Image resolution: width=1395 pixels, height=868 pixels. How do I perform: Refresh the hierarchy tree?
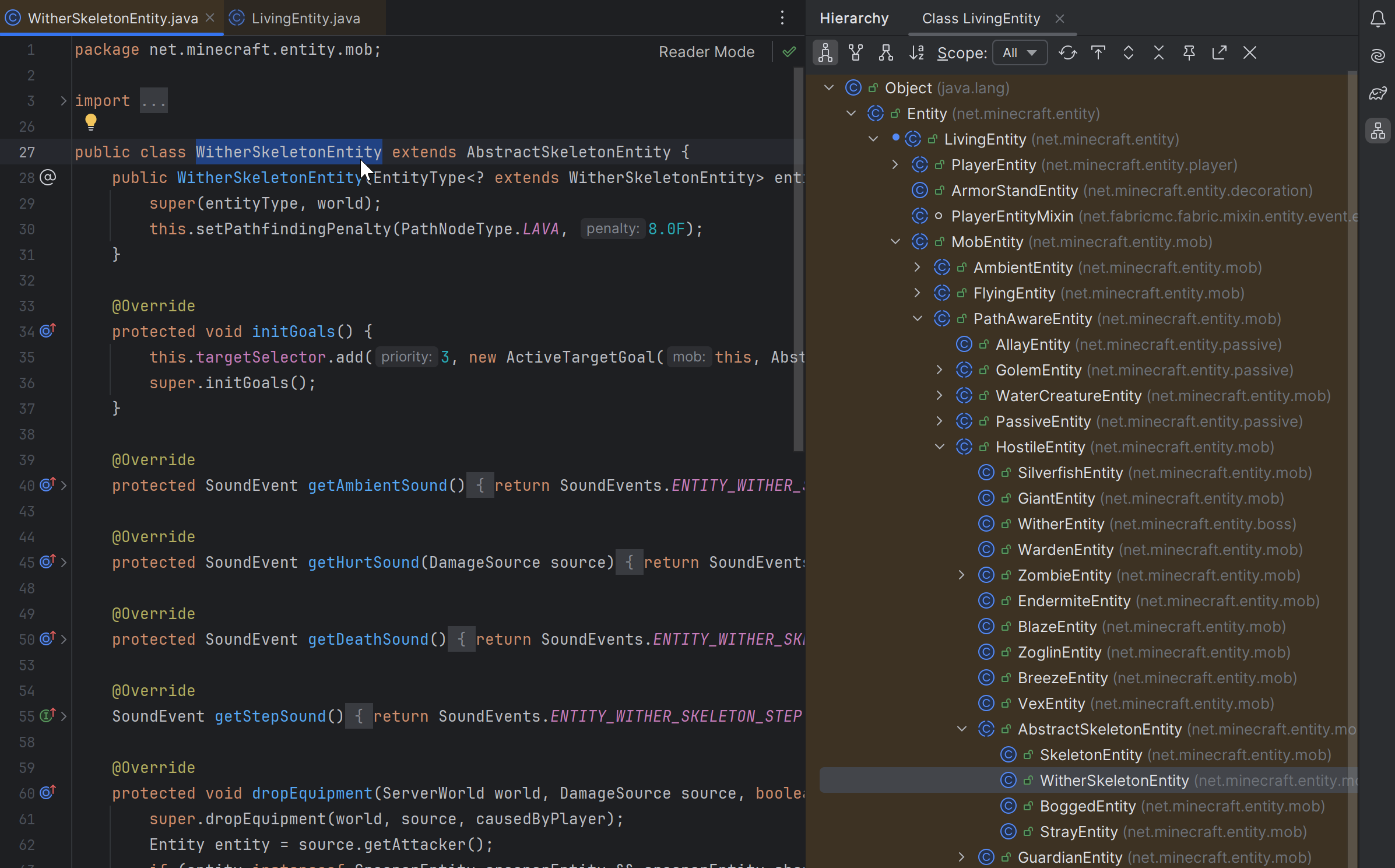pos(1067,53)
